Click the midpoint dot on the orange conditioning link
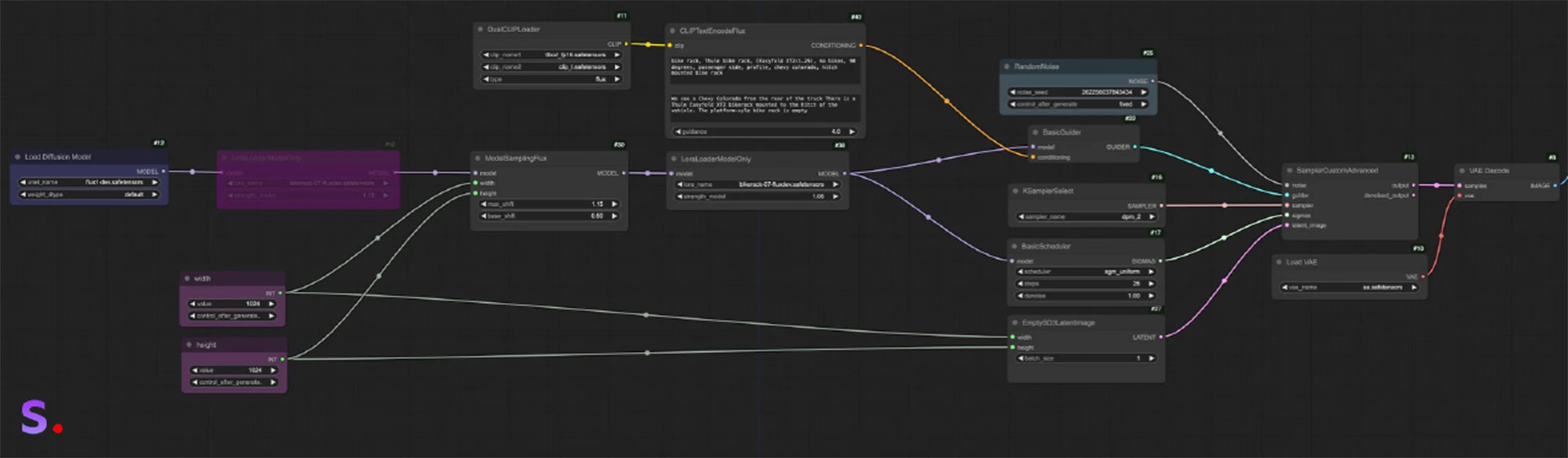The width and height of the screenshot is (1568, 458). point(946,100)
